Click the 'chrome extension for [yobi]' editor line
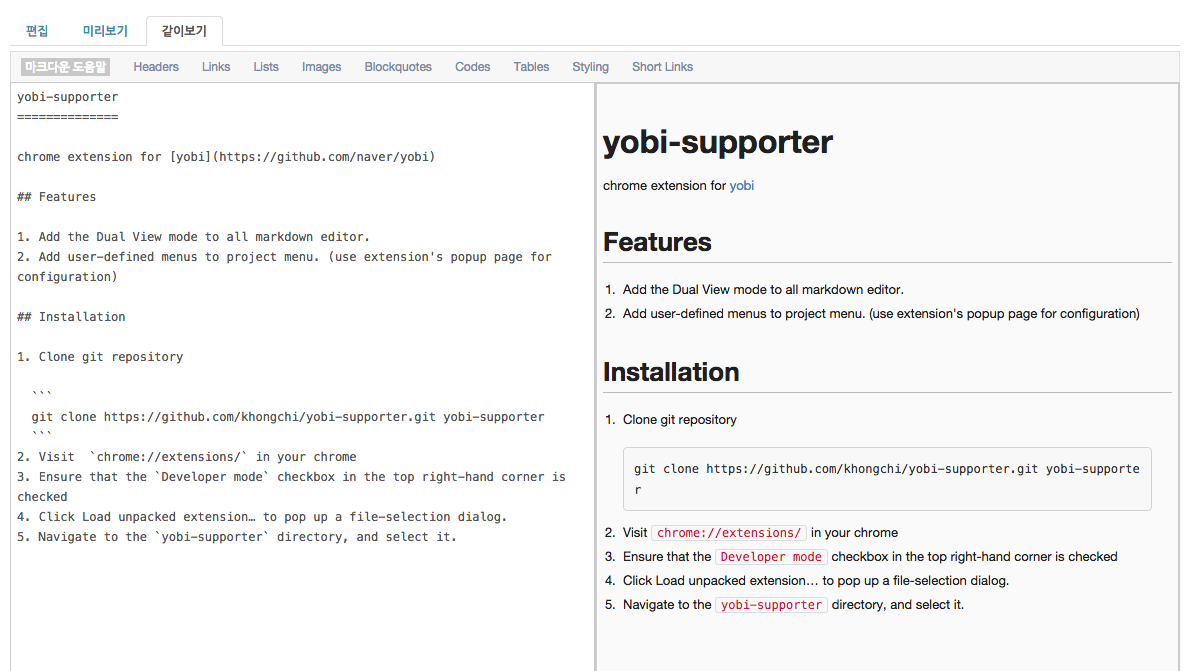 pyautogui.click(x=226, y=157)
